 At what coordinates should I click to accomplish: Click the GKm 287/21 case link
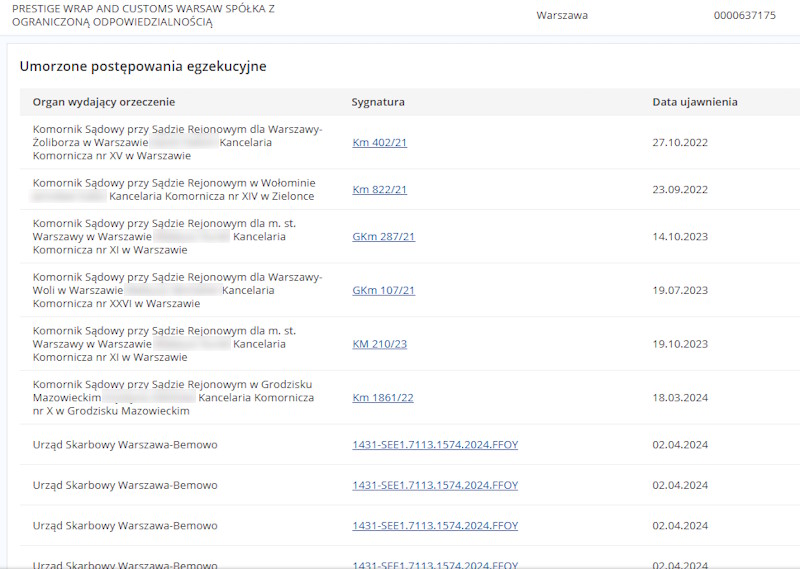pyautogui.click(x=383, y=237)
